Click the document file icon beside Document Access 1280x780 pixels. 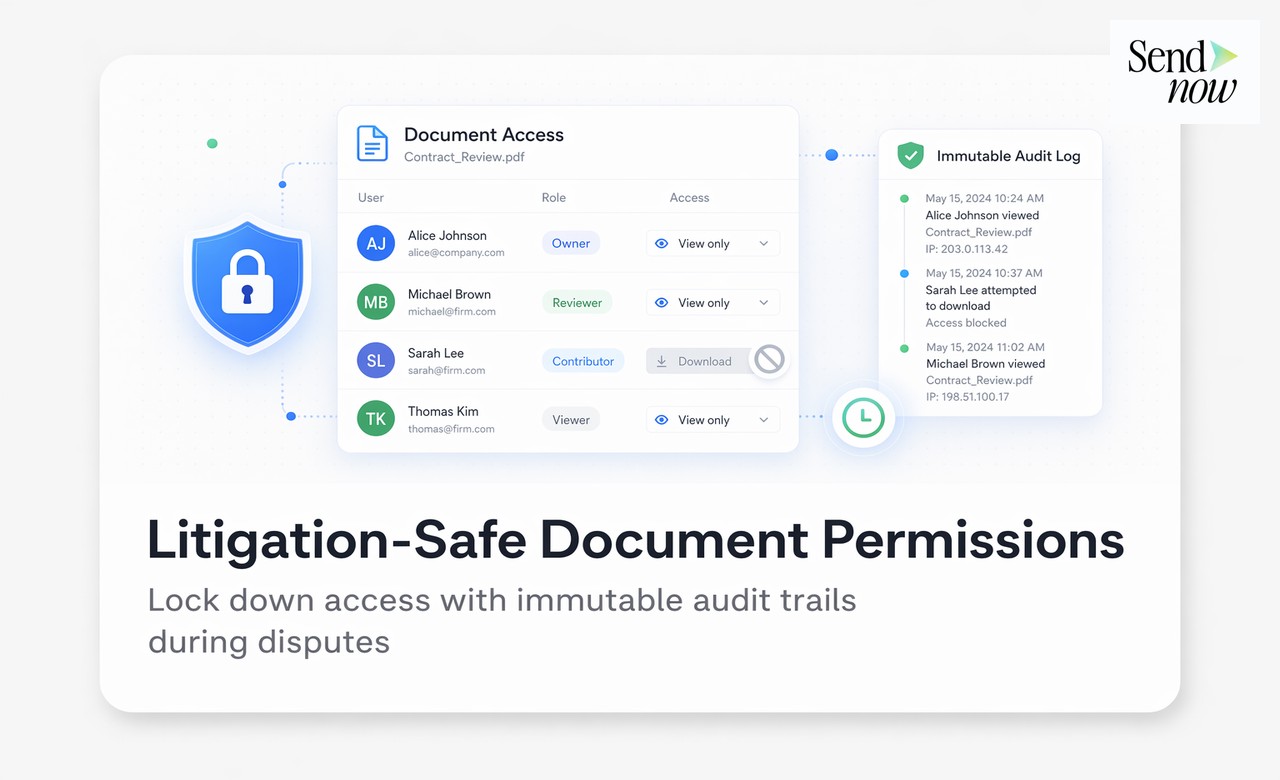pos(372,144)
